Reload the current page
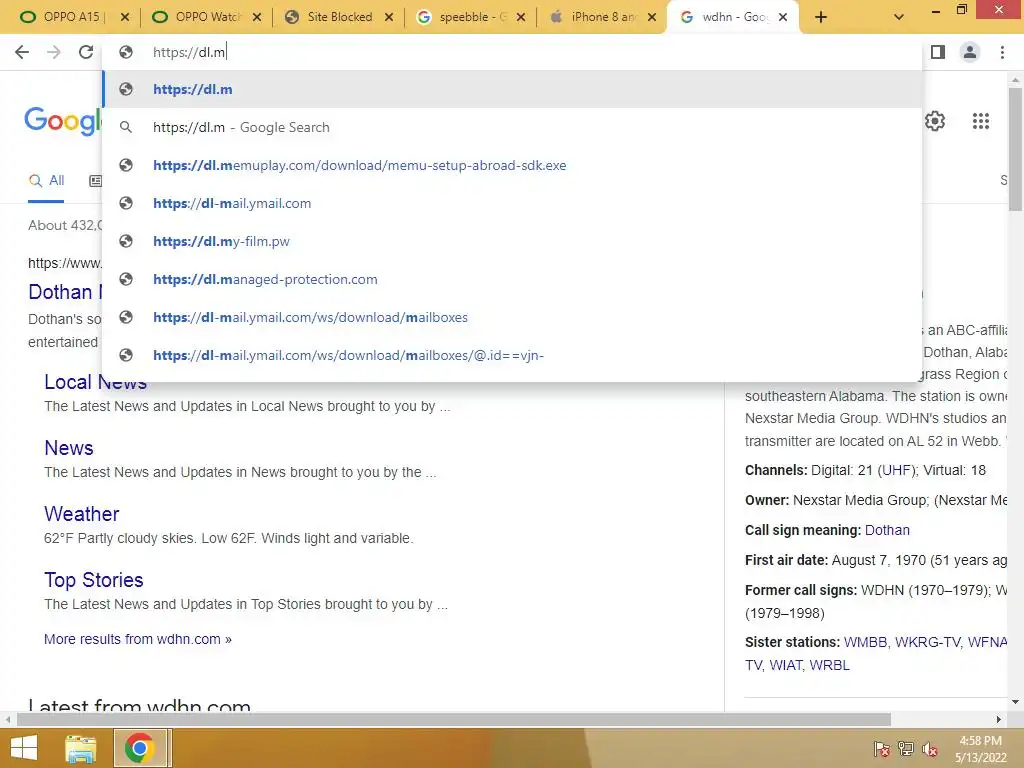The height and width of the screenshot is (768, 1024). pos(86,52)
